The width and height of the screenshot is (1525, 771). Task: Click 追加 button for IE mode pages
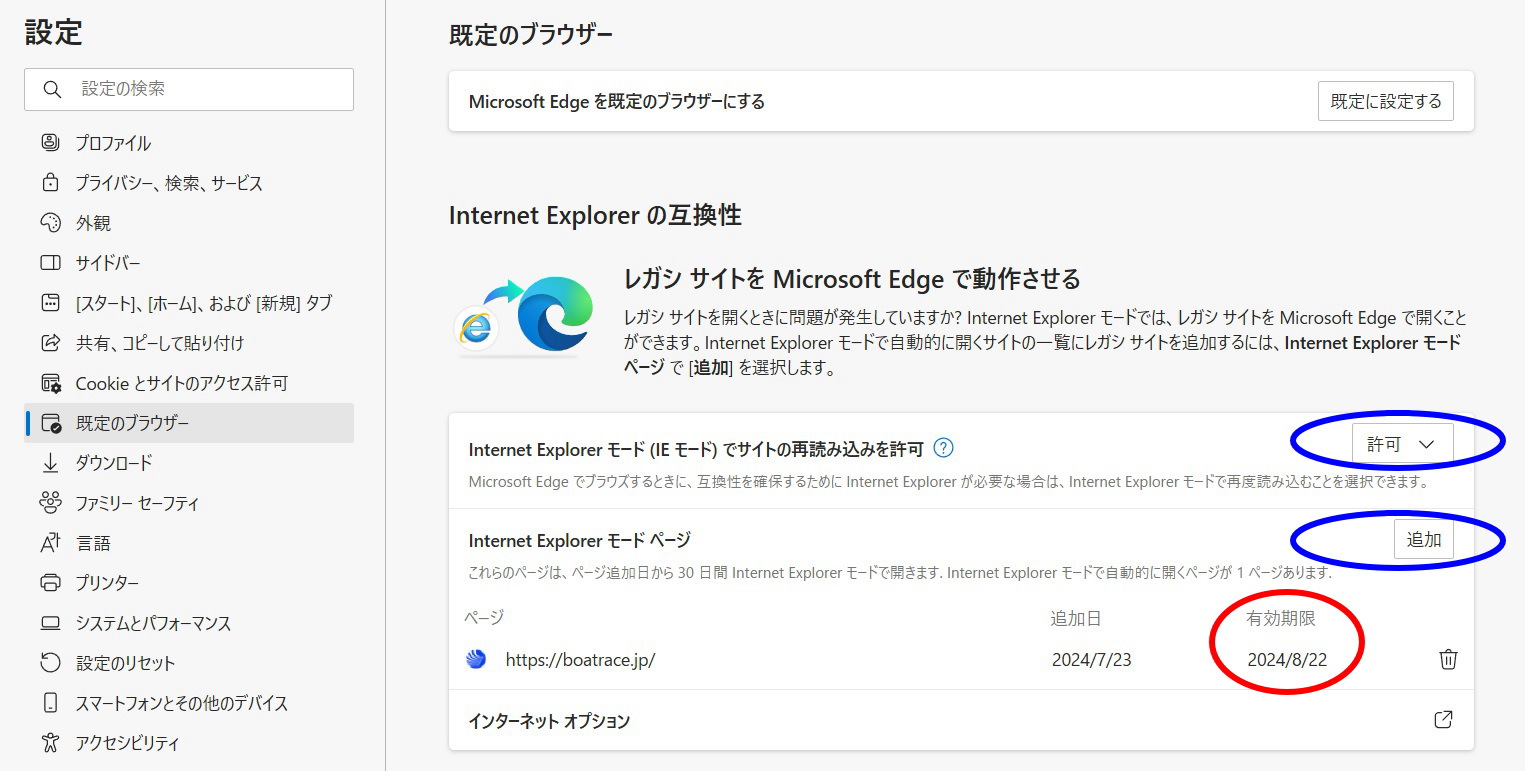pyautogui.click(x=1423, y=540)
